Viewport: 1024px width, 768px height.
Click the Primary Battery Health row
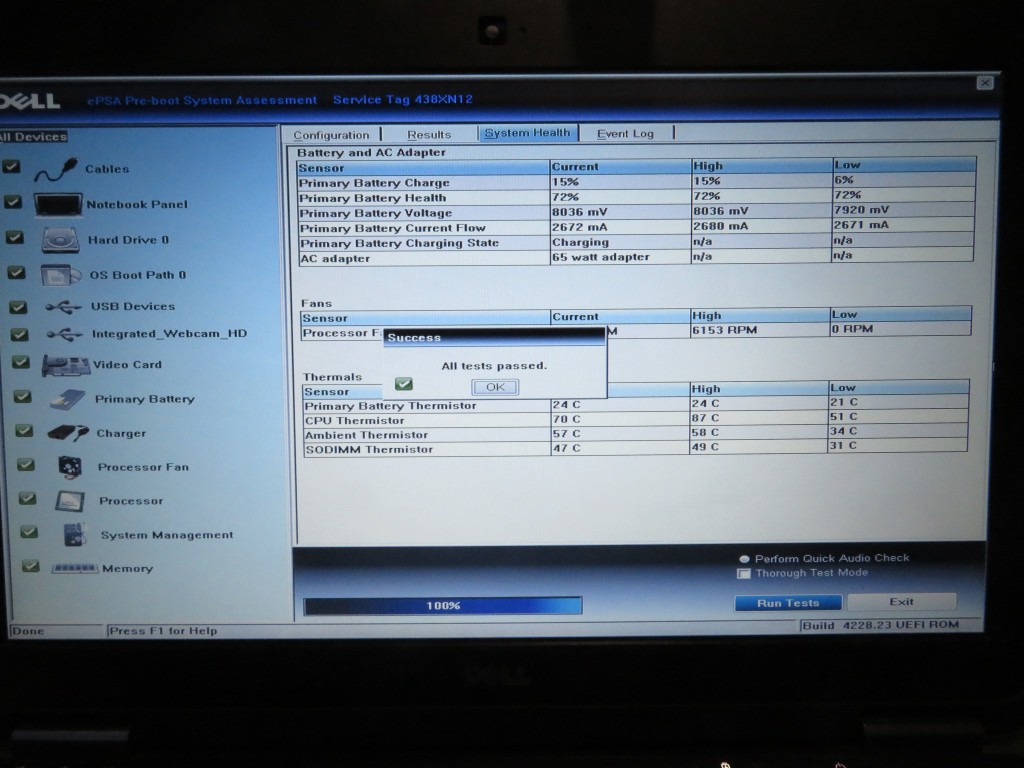tap(636, 197)
